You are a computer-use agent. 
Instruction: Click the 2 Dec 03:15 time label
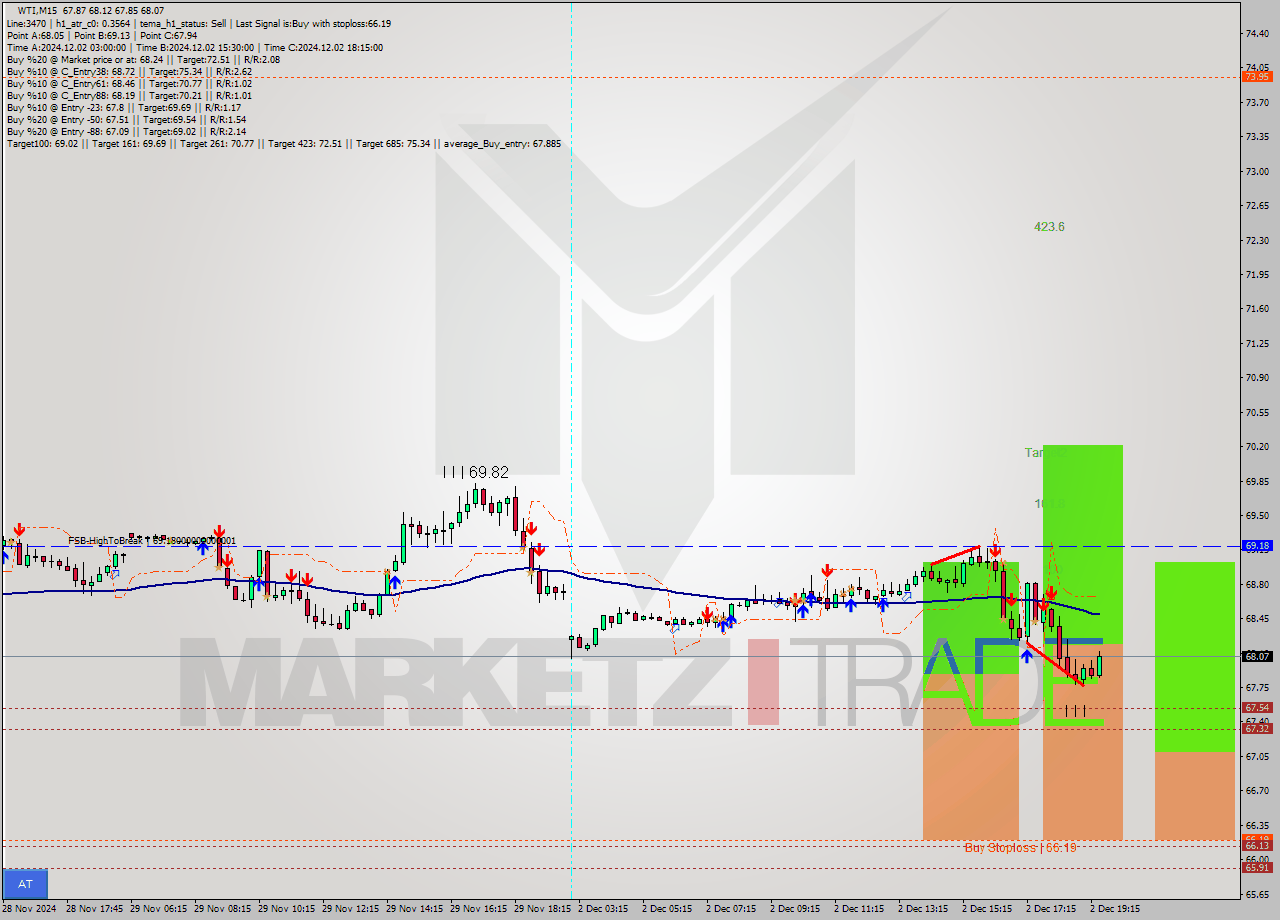click(603, 909)
